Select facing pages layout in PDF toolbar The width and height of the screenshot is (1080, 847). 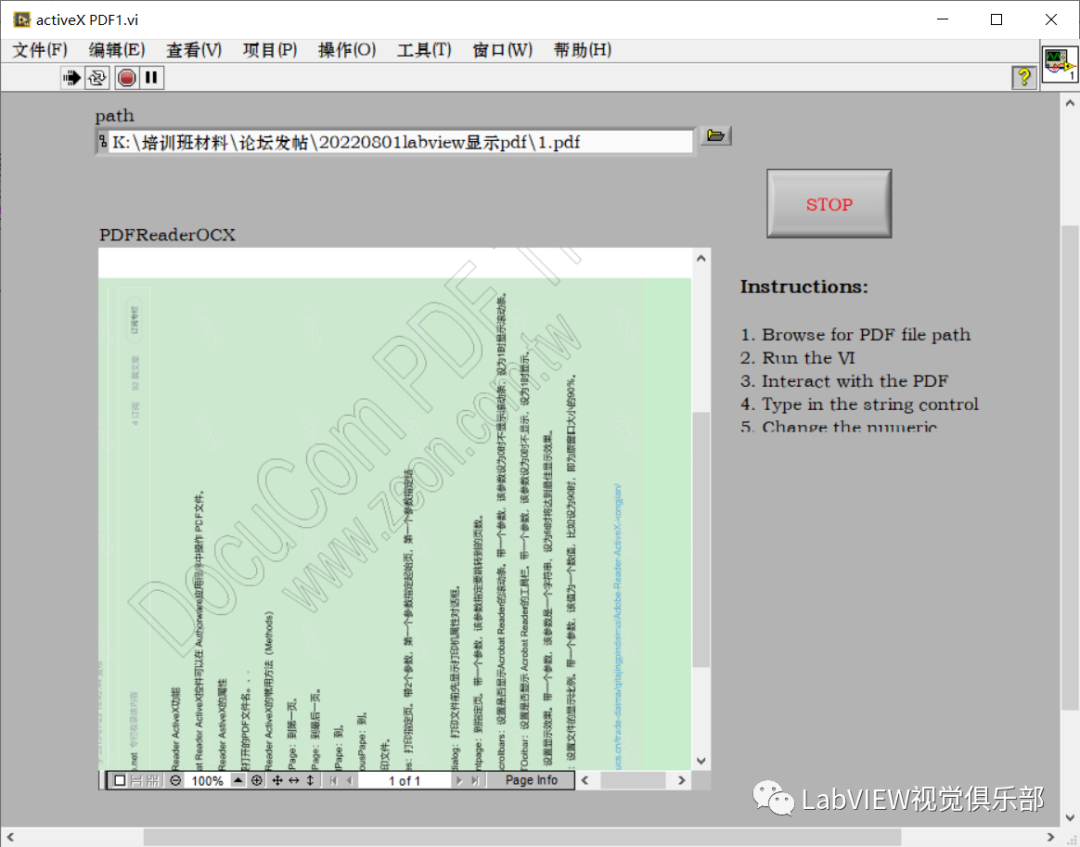coord(153,780)
